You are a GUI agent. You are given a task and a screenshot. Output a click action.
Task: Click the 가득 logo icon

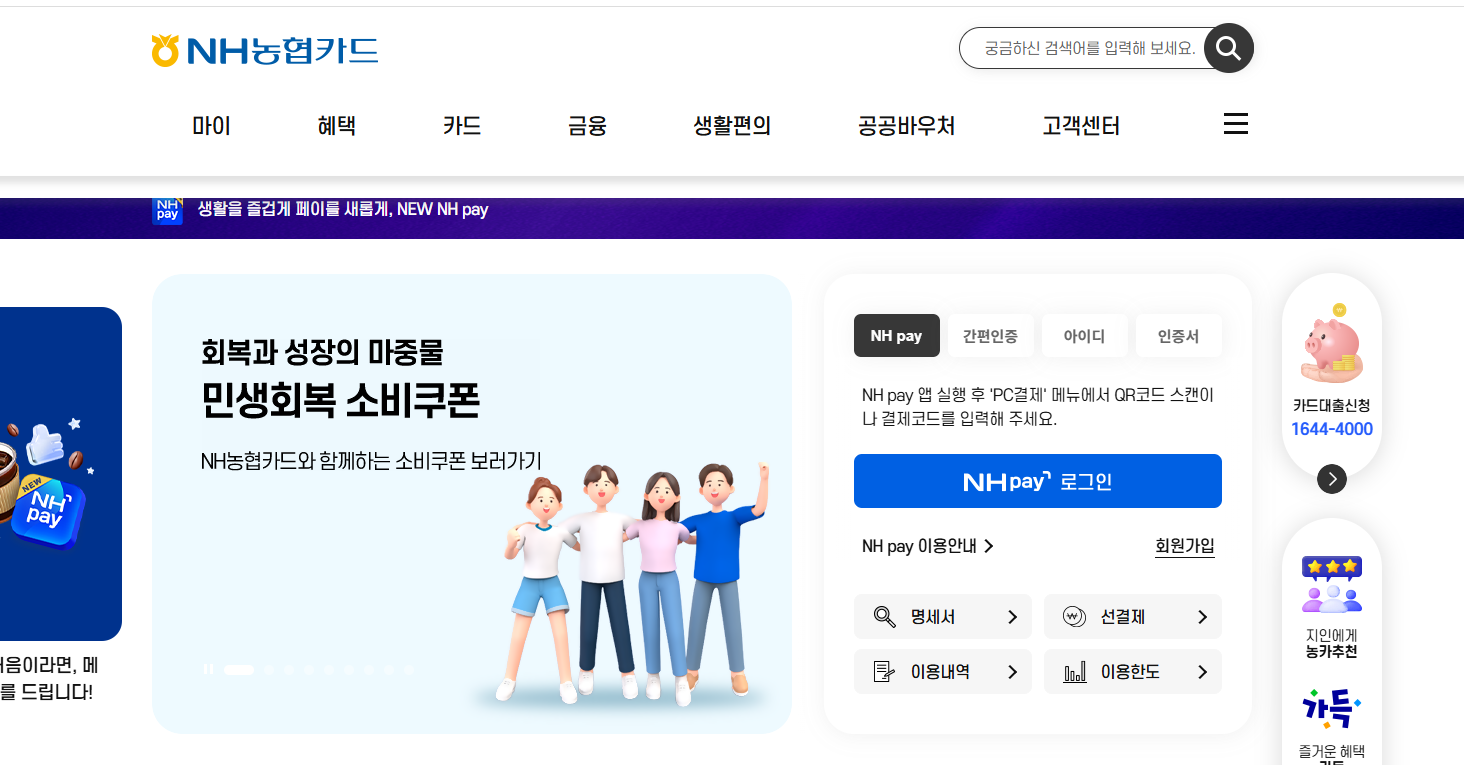[1332, 707]
